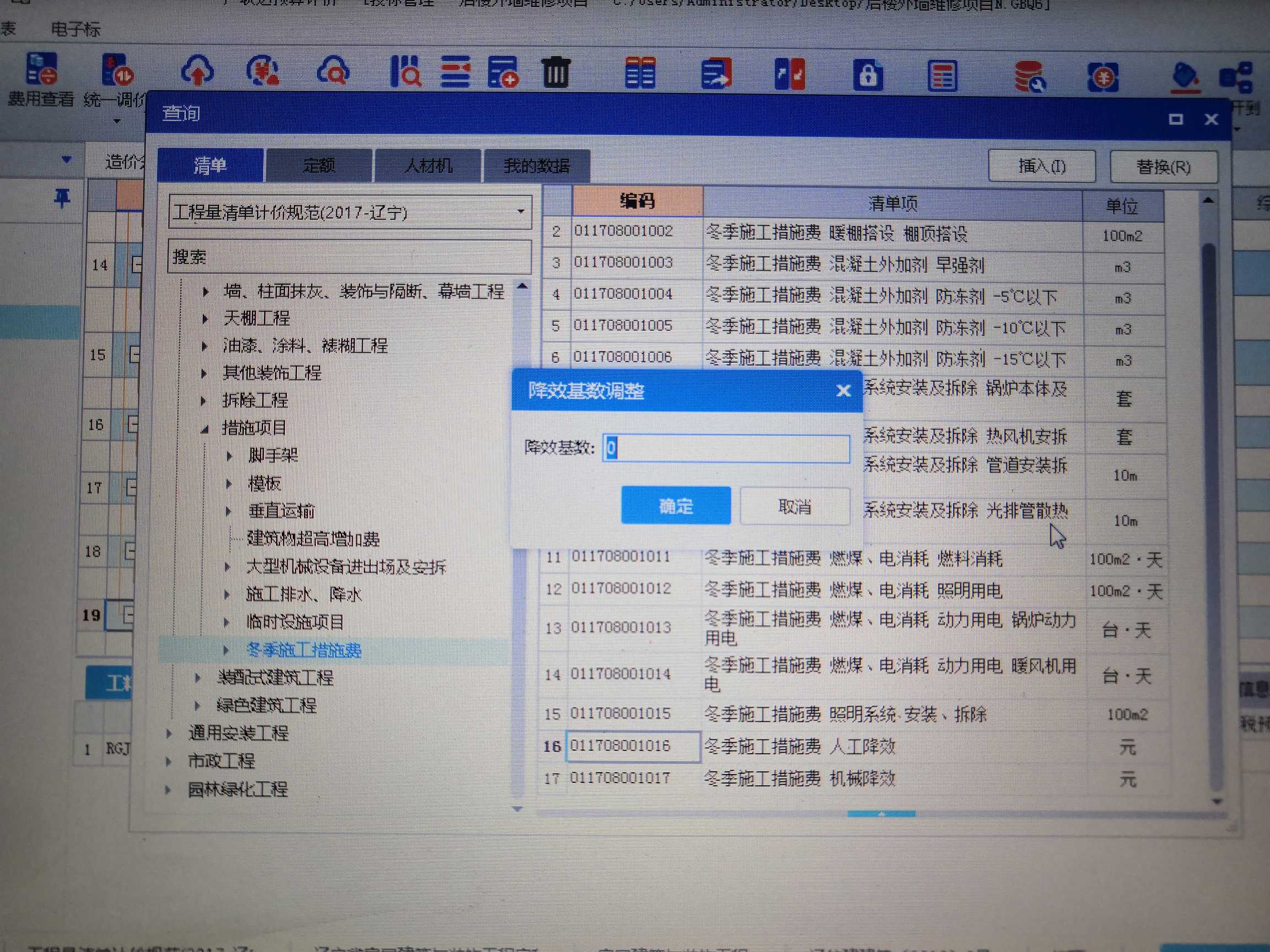1270x952 pixels.
Task: Collapse row 14 box toggle
Action: pyautogui.click(x=137, y=264)
